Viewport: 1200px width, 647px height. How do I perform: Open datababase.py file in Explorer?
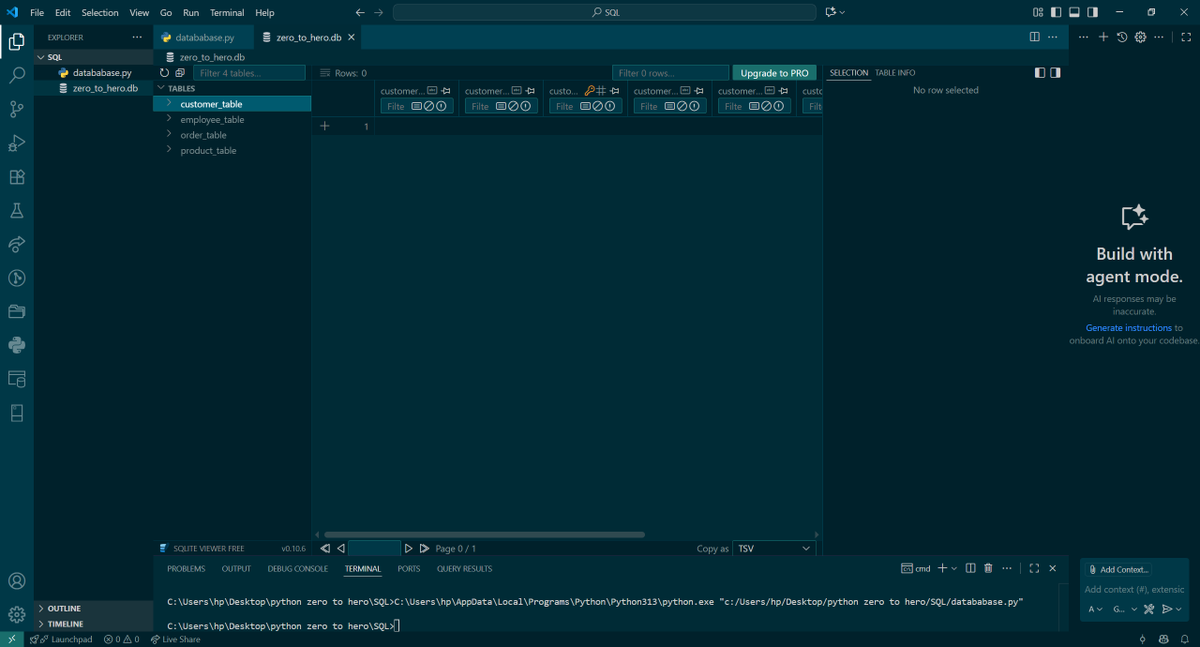coord(101,73)
